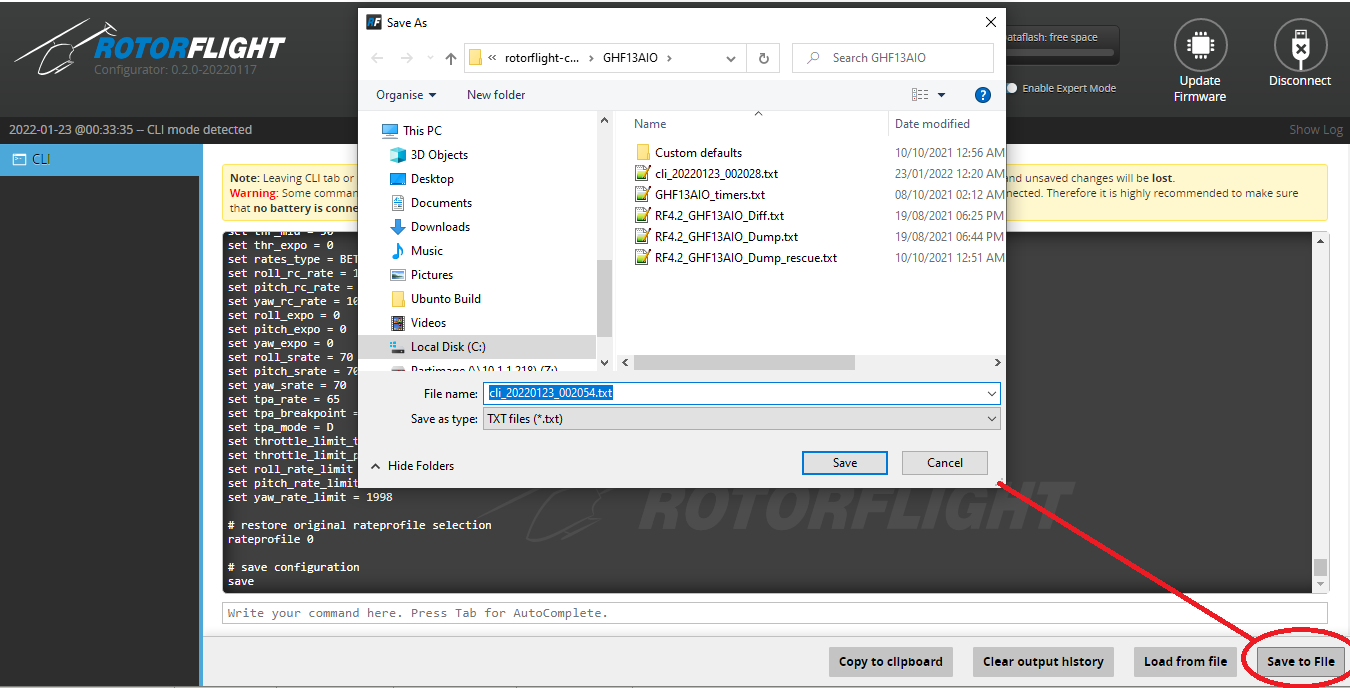Open the Organise dropdown menu

406,95
